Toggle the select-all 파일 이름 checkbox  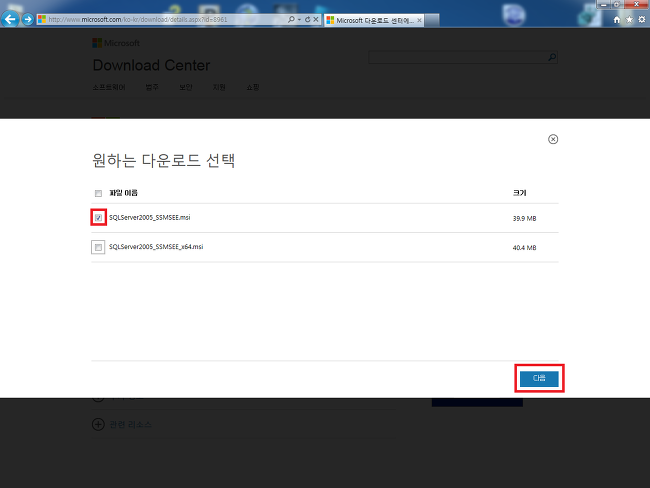(98, 193)
